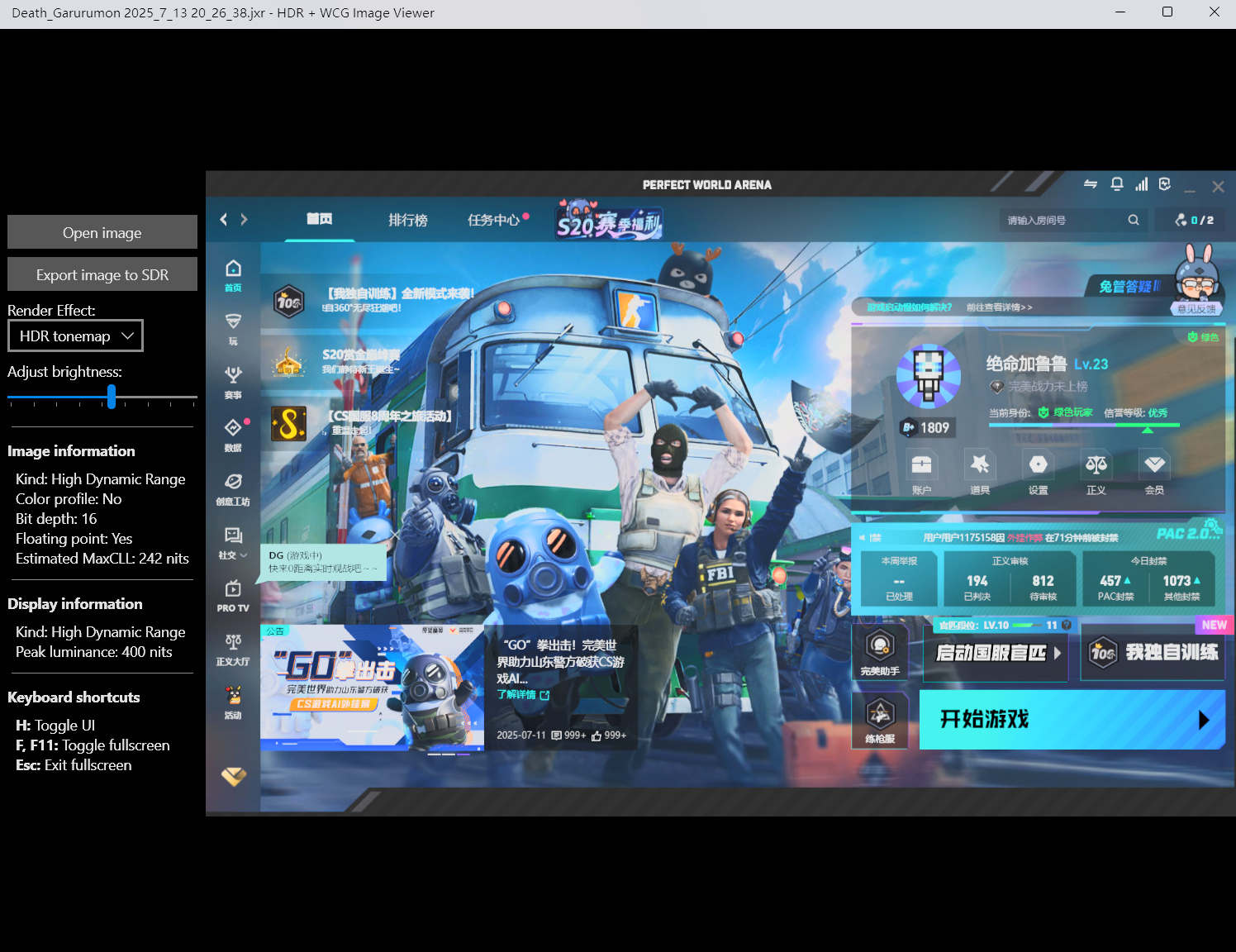
Task: Open the 0/2 party members button
Action: tap(1195, 220)
